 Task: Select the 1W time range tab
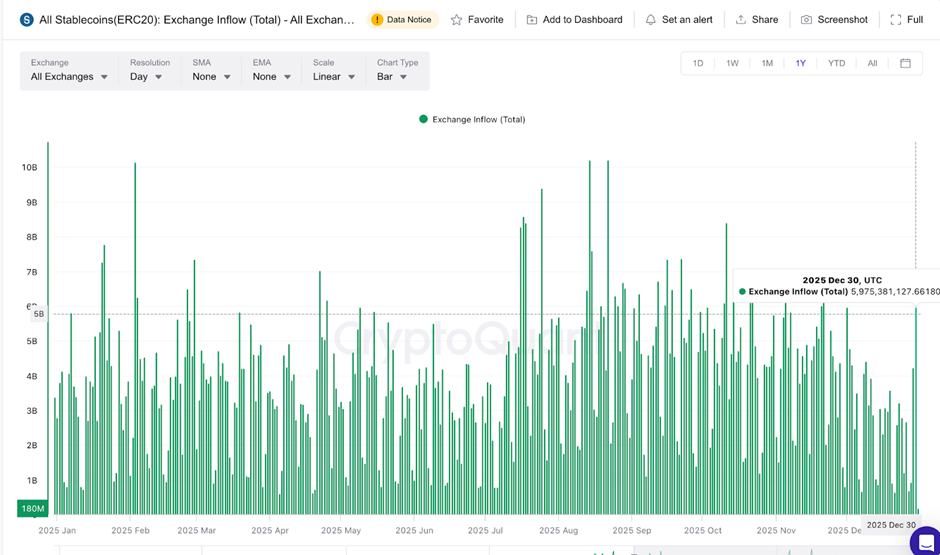pyautogui.click(x=732, y=63)
